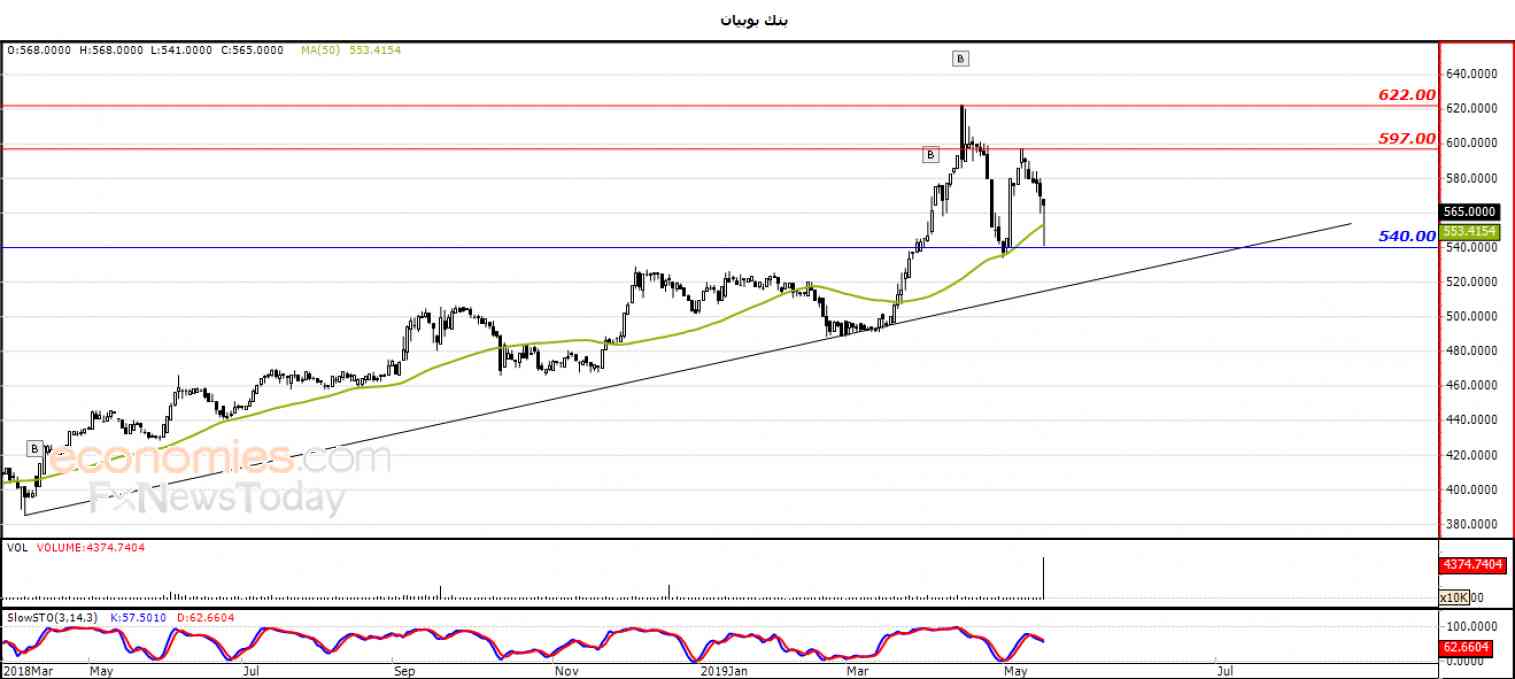Click the 440.0000 price axis label
Viewport: 1515px width, 679px height.
[x=1471, y=421]
